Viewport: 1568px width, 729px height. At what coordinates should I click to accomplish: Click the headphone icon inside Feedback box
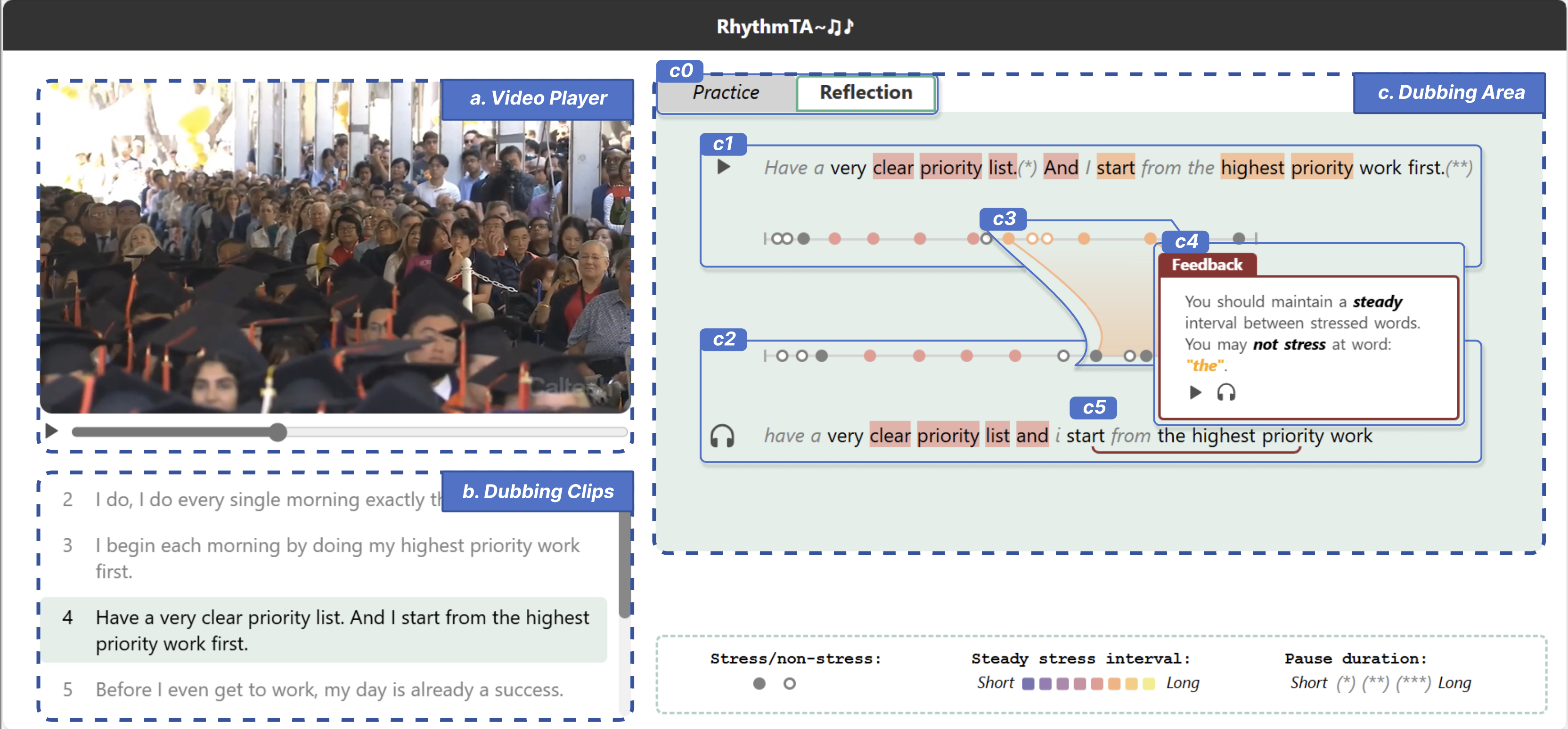pos(1225,392)
